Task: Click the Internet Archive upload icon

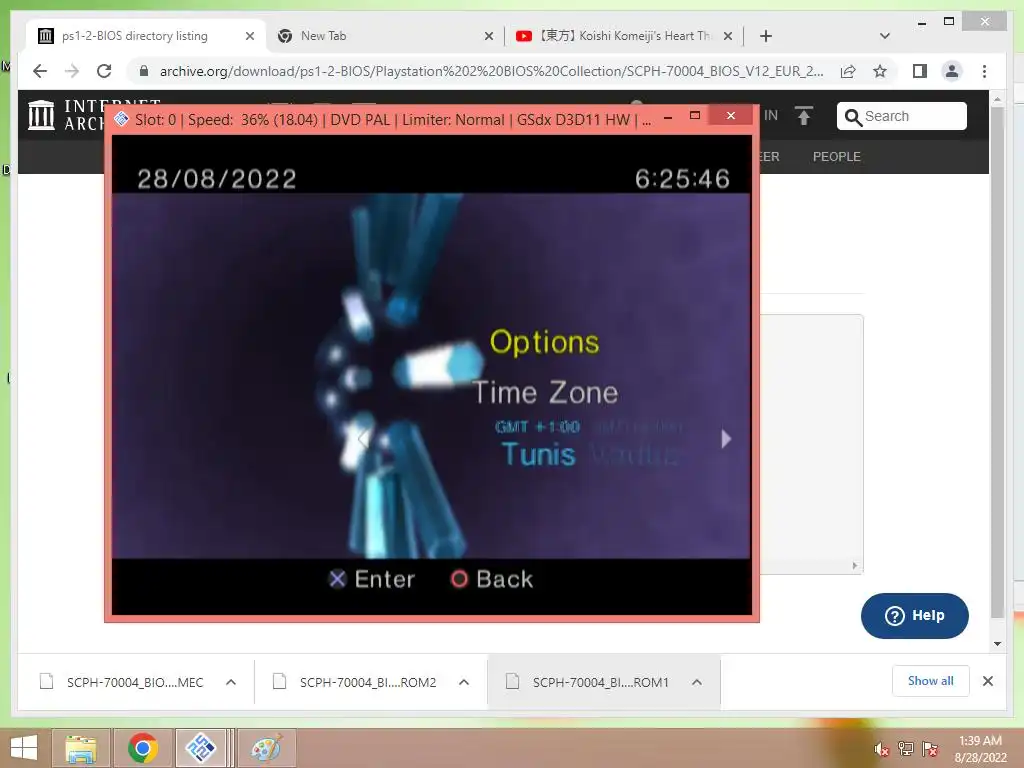Action: (x=804, y=116)
